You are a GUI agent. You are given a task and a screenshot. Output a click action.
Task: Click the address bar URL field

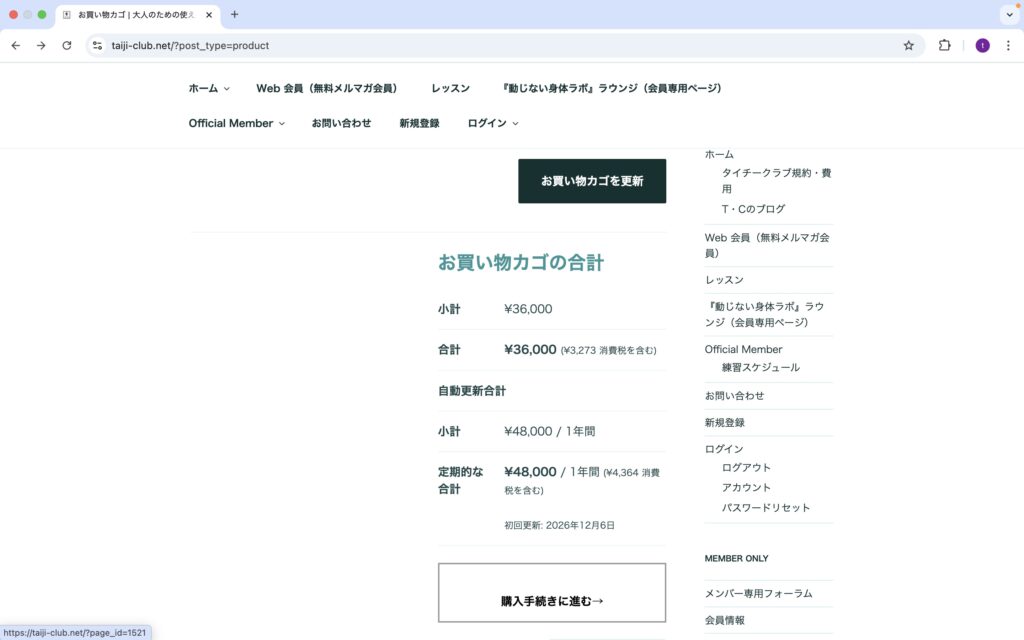pyautogui.click(x=500, y=45)
